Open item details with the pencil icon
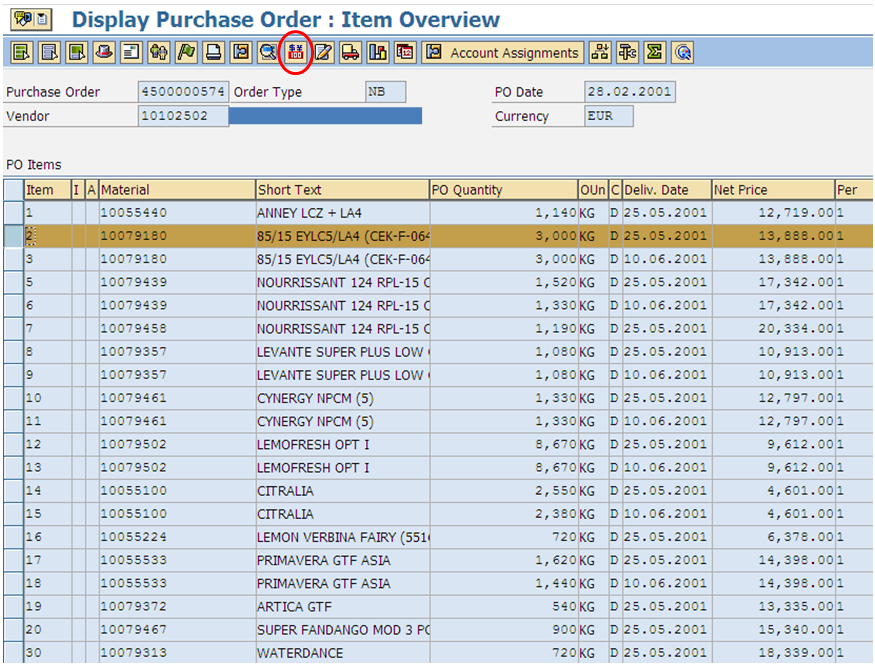Image resolution: width=875 pixels, height=666 pixels. [323, 52]
